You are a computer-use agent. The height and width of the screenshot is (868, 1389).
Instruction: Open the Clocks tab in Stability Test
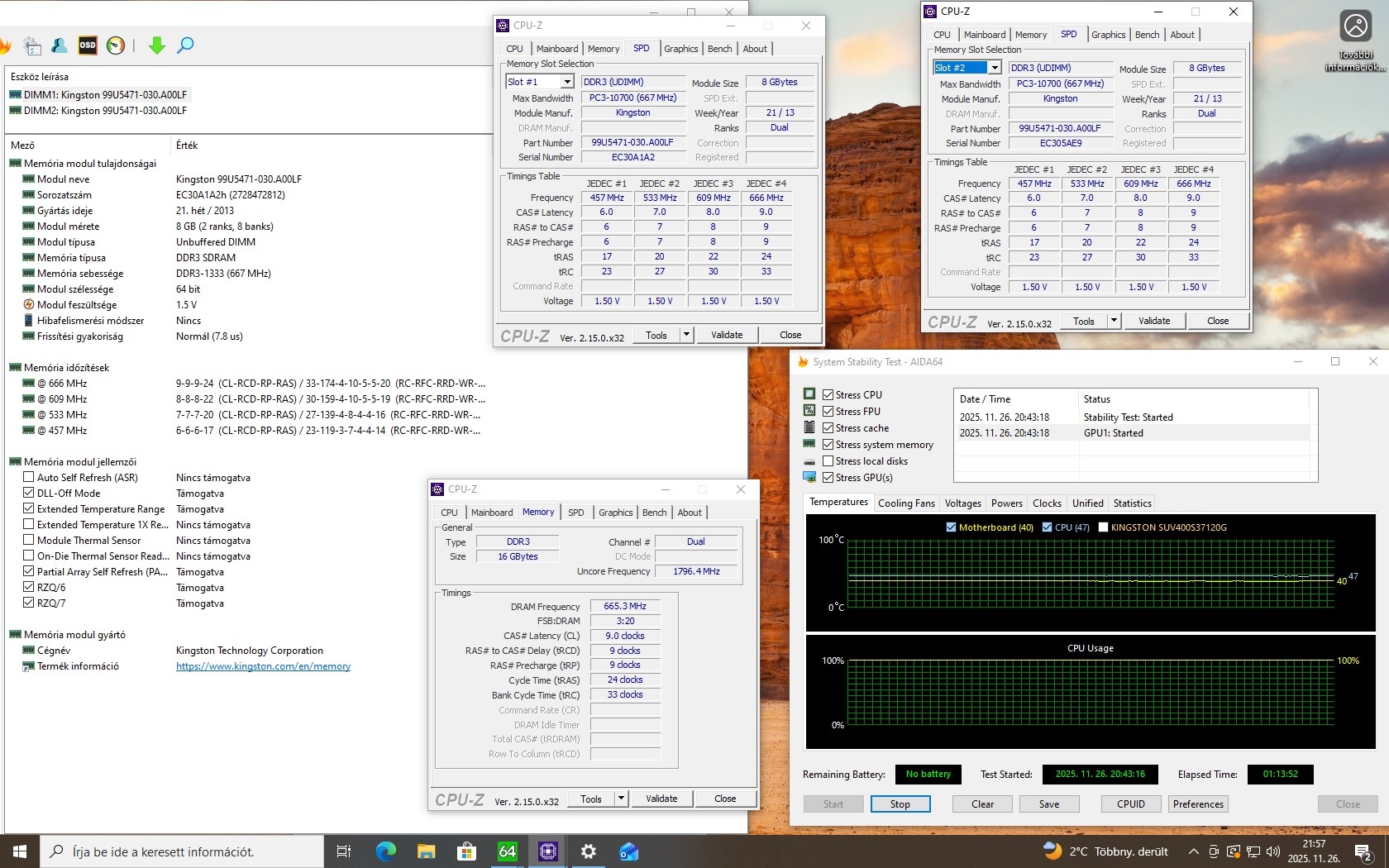point(1047,503)
